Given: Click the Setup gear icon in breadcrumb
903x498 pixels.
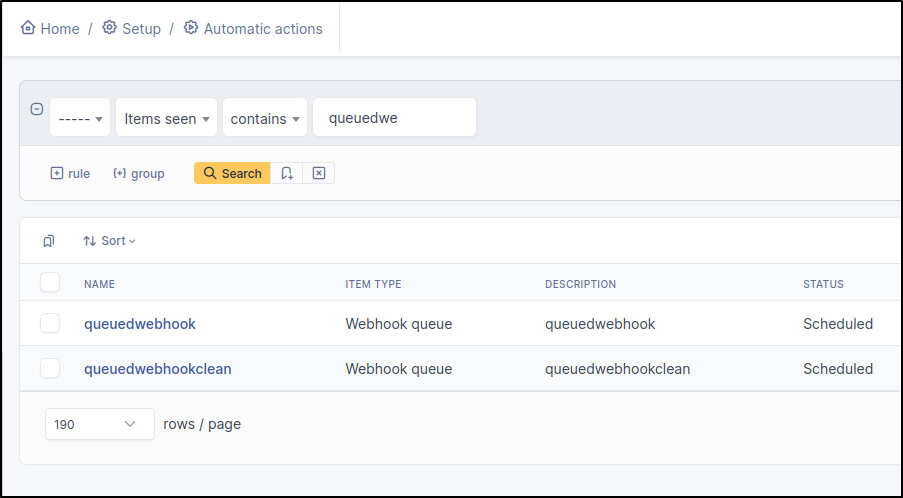Looking at the screenshot, I should click(x=110, y=28).
